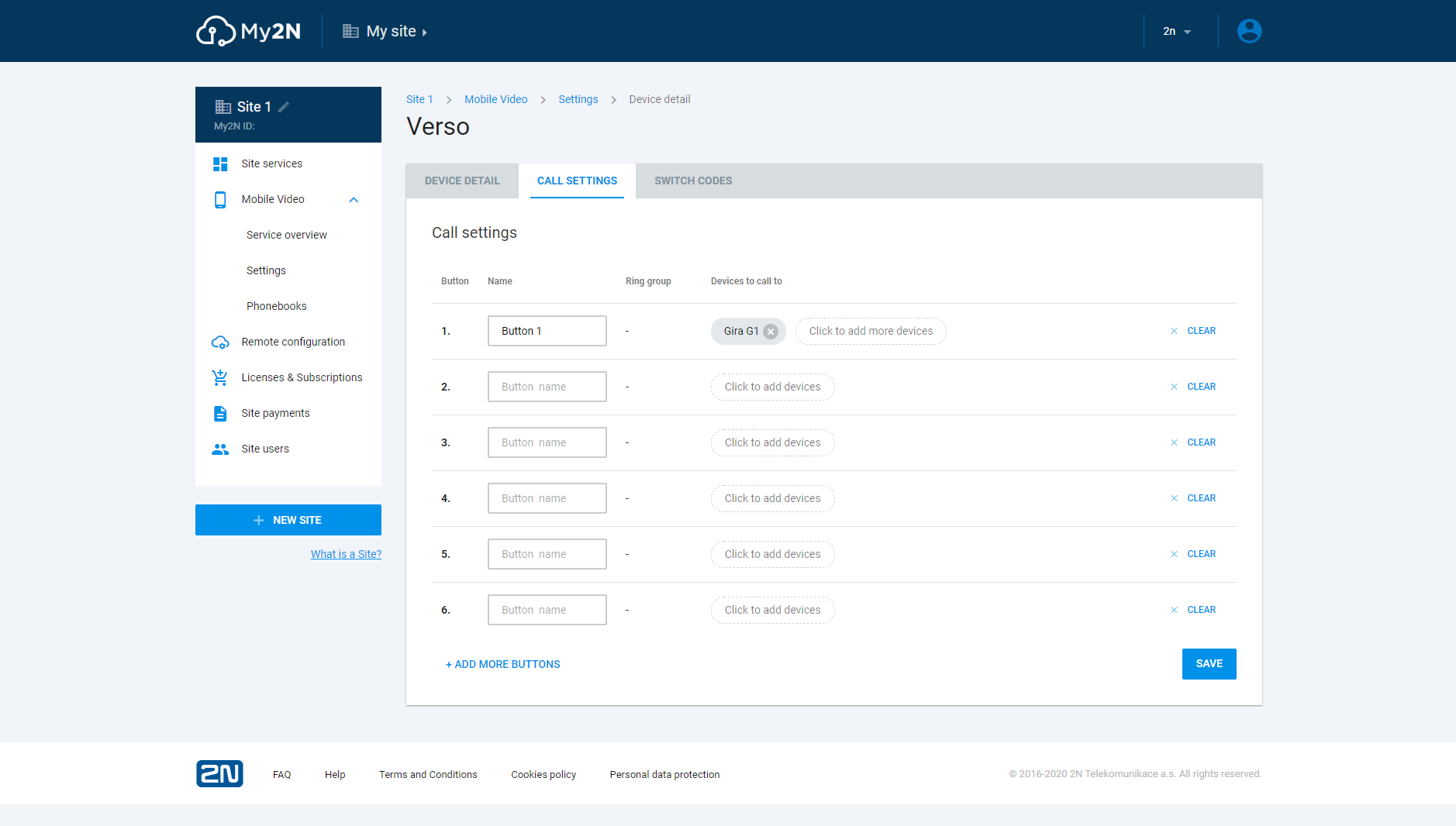Screen dimensions: 1456x826
Task: Switch to the Device Detail tab
Action: [x=462, y=181]
